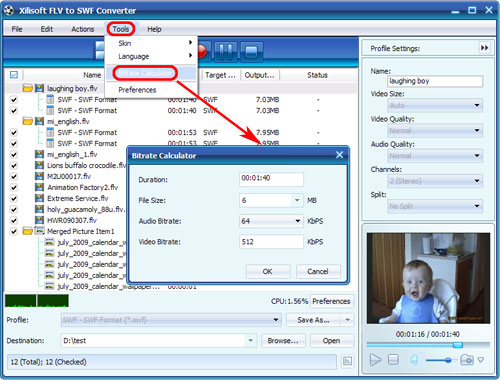Screen dimensions: 500x380
Task: Open the Video Quality dropdown
Action: 435,130
